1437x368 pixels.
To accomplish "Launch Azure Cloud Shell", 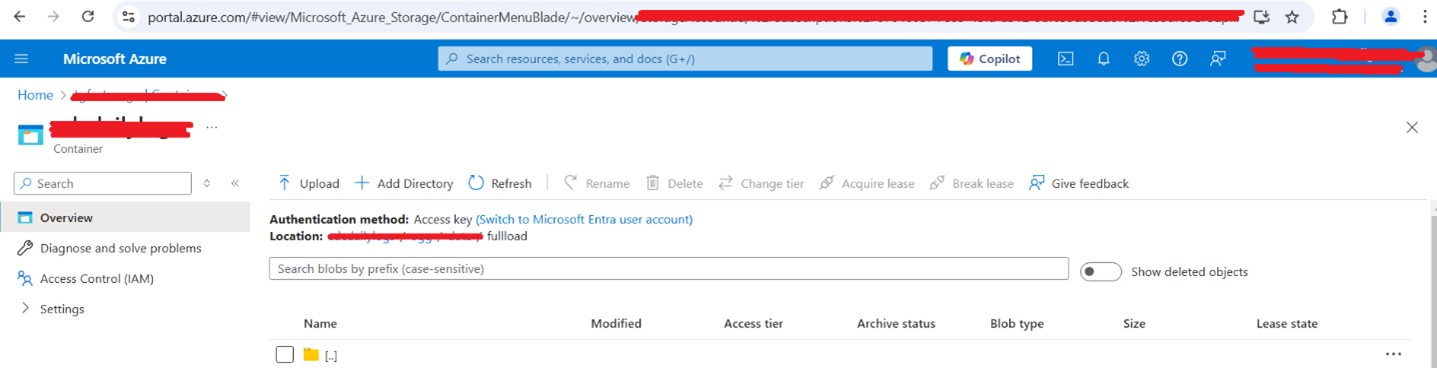I will (1066, 59).
